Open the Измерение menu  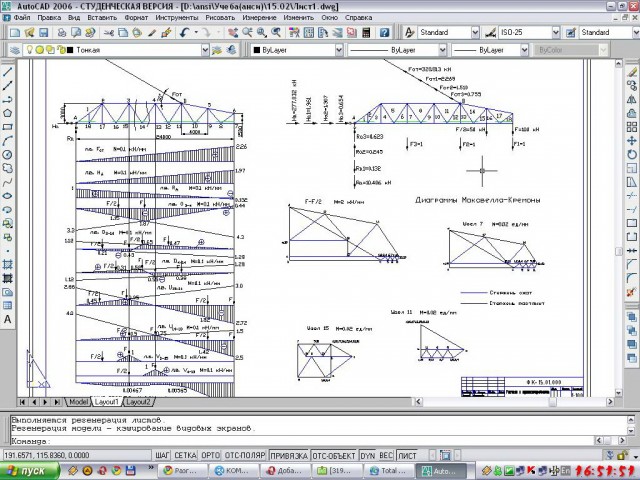tap(259, 18)
